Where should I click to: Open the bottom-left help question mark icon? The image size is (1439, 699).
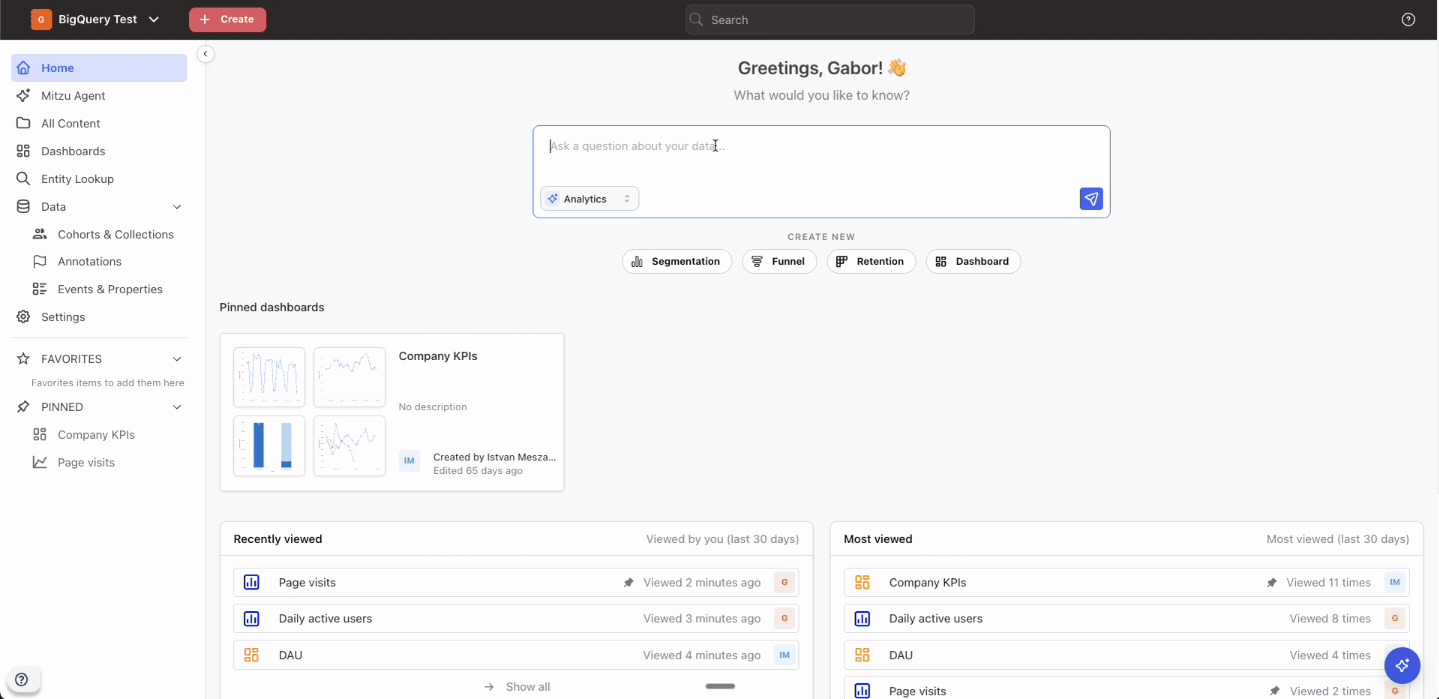pos(21,679)
